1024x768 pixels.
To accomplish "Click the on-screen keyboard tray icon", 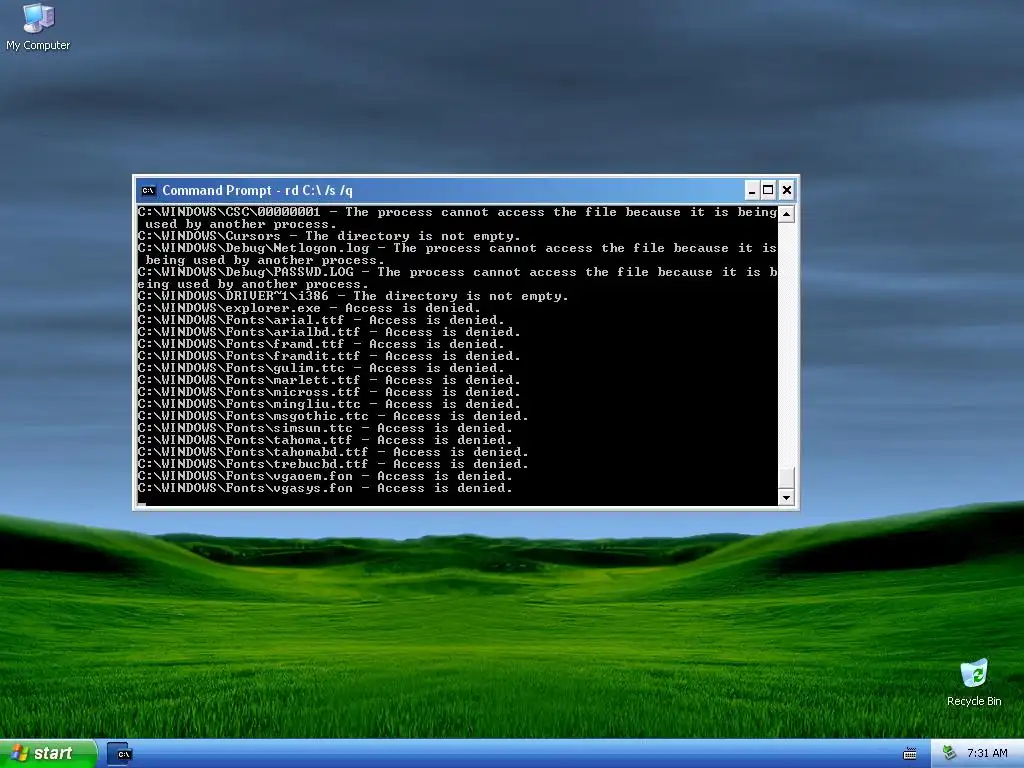I will point(909,754).
